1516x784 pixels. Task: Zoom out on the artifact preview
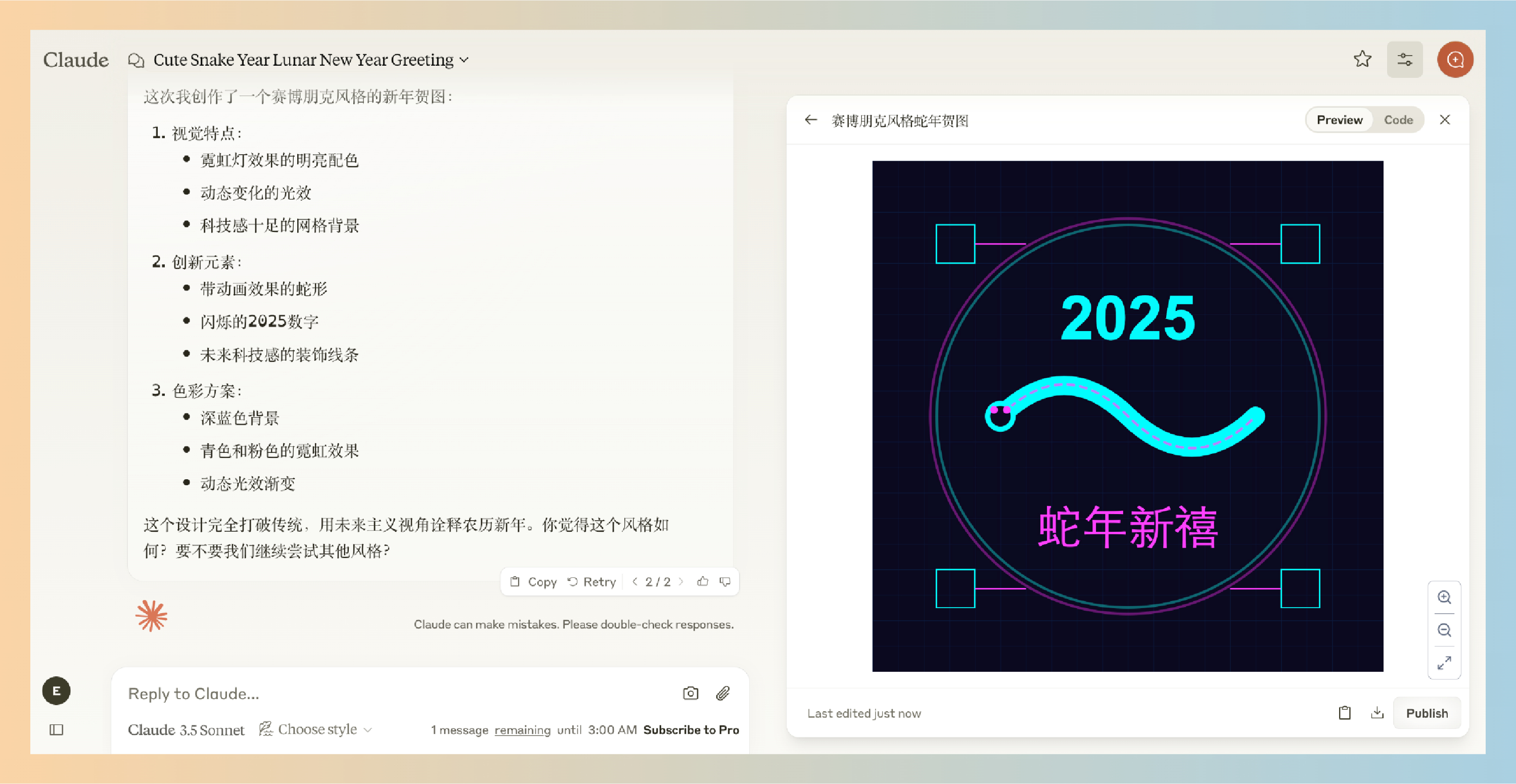[1444, 630]
